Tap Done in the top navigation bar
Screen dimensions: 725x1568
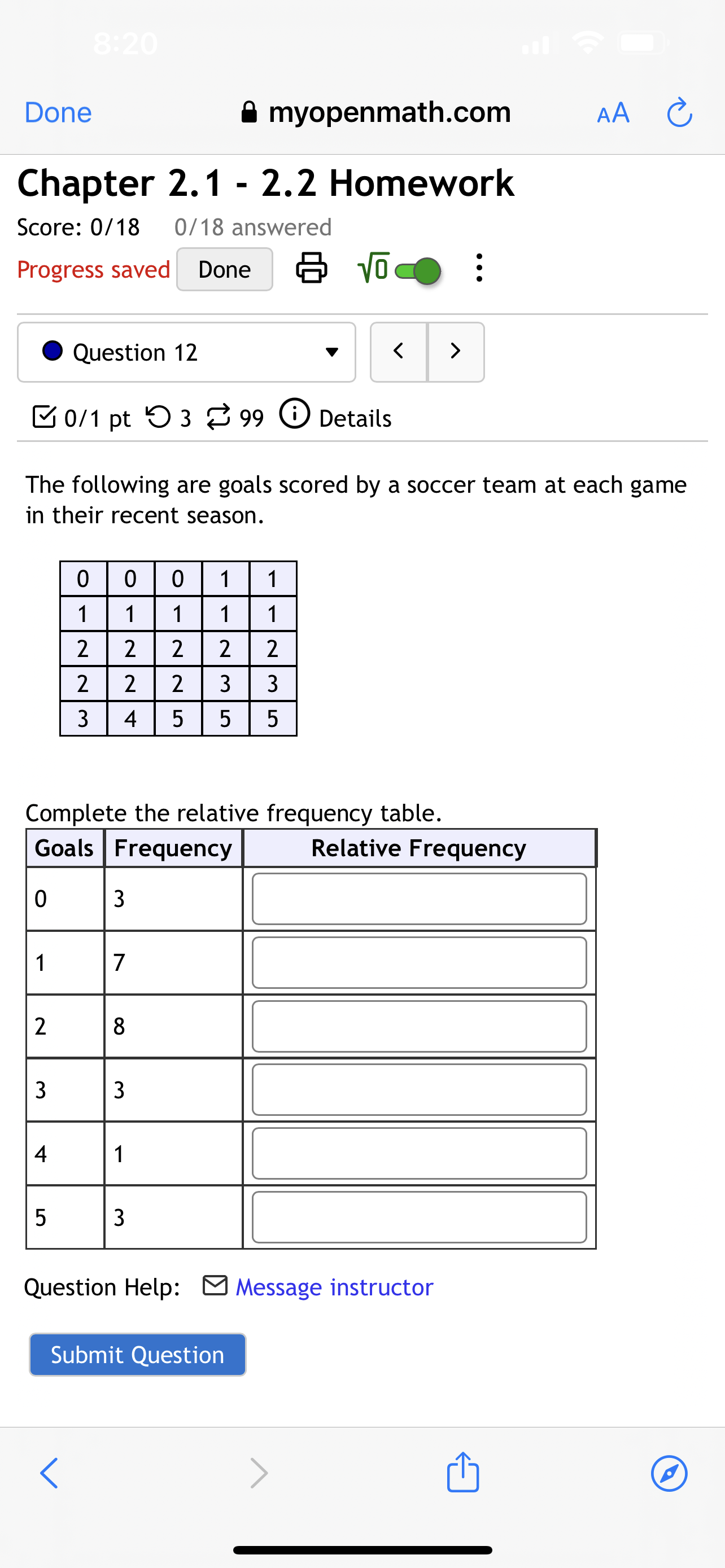click(x=57, y=112)
